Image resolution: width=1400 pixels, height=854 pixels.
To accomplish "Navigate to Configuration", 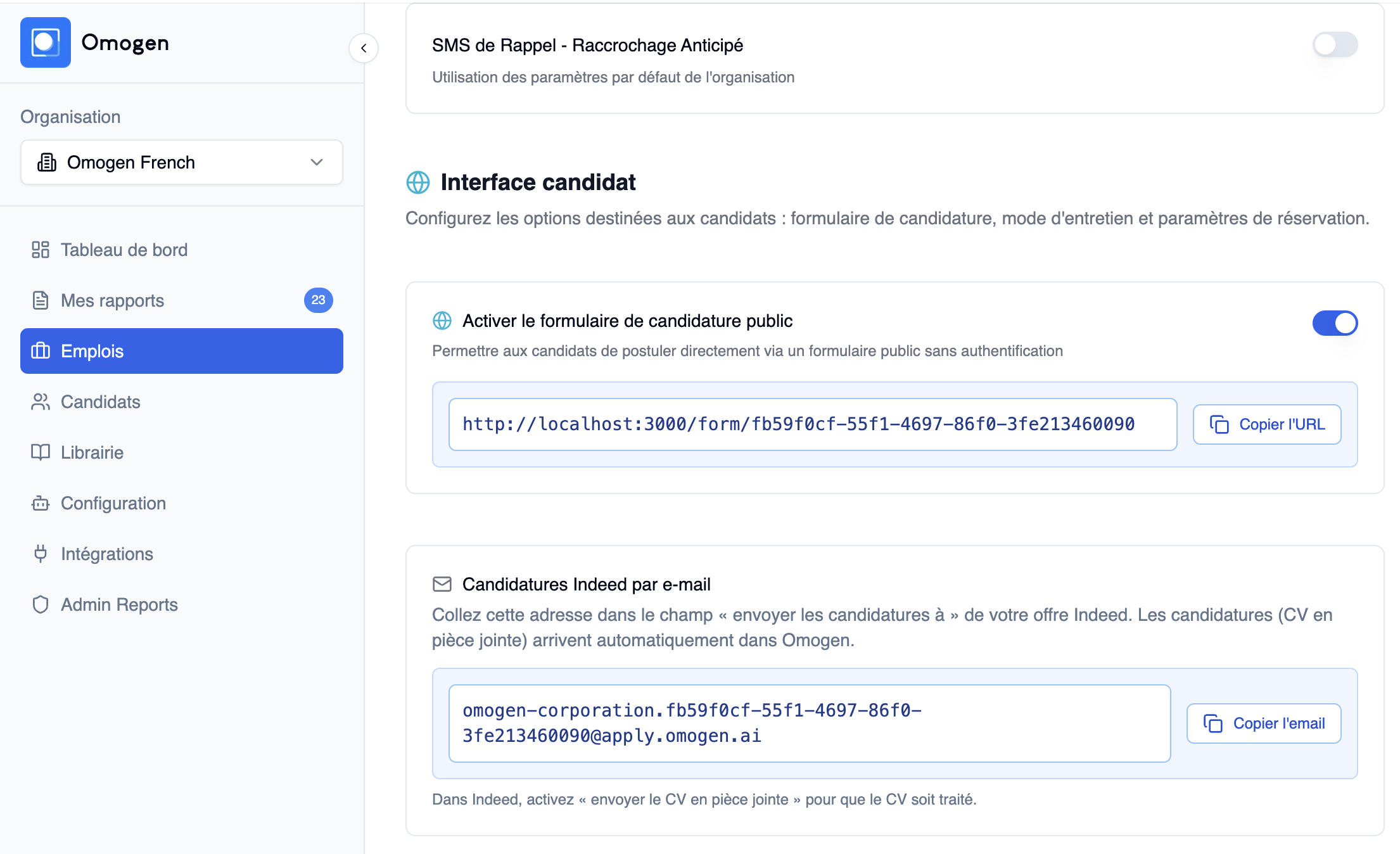I will tap(182, 503).
